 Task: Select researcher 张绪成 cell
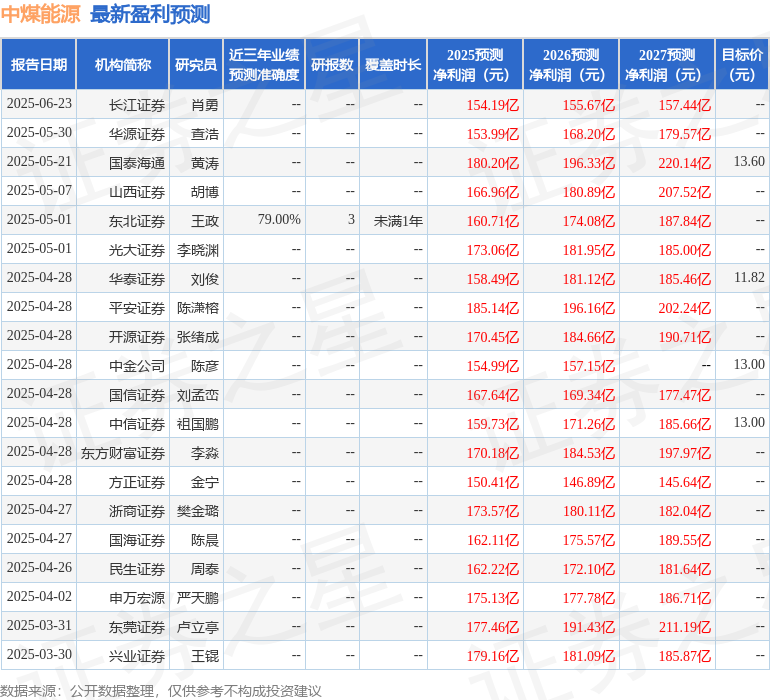[198, 336]
